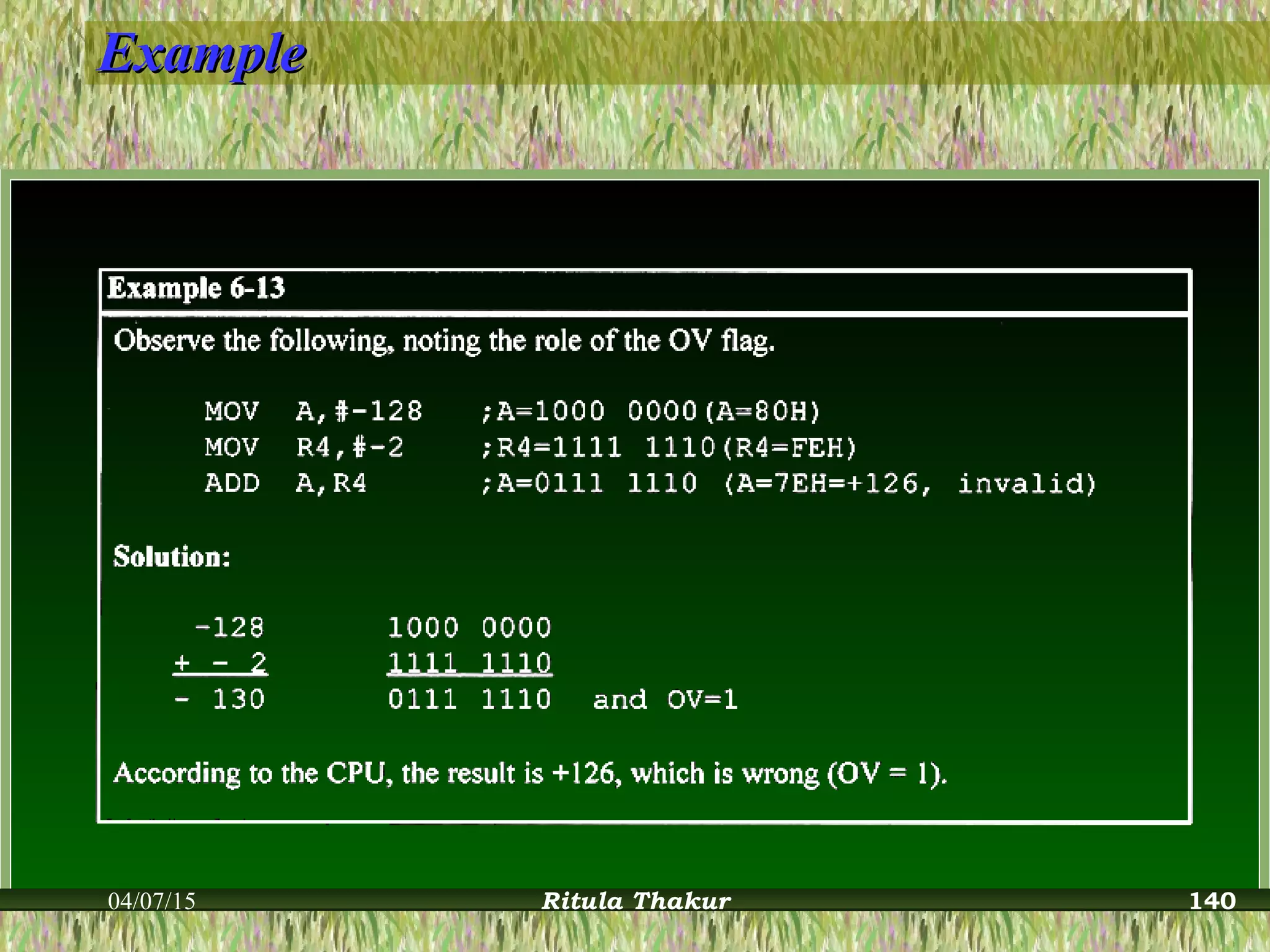Click the ';A=1000 0000(A=80H)' comment

(x=651, y=412)
